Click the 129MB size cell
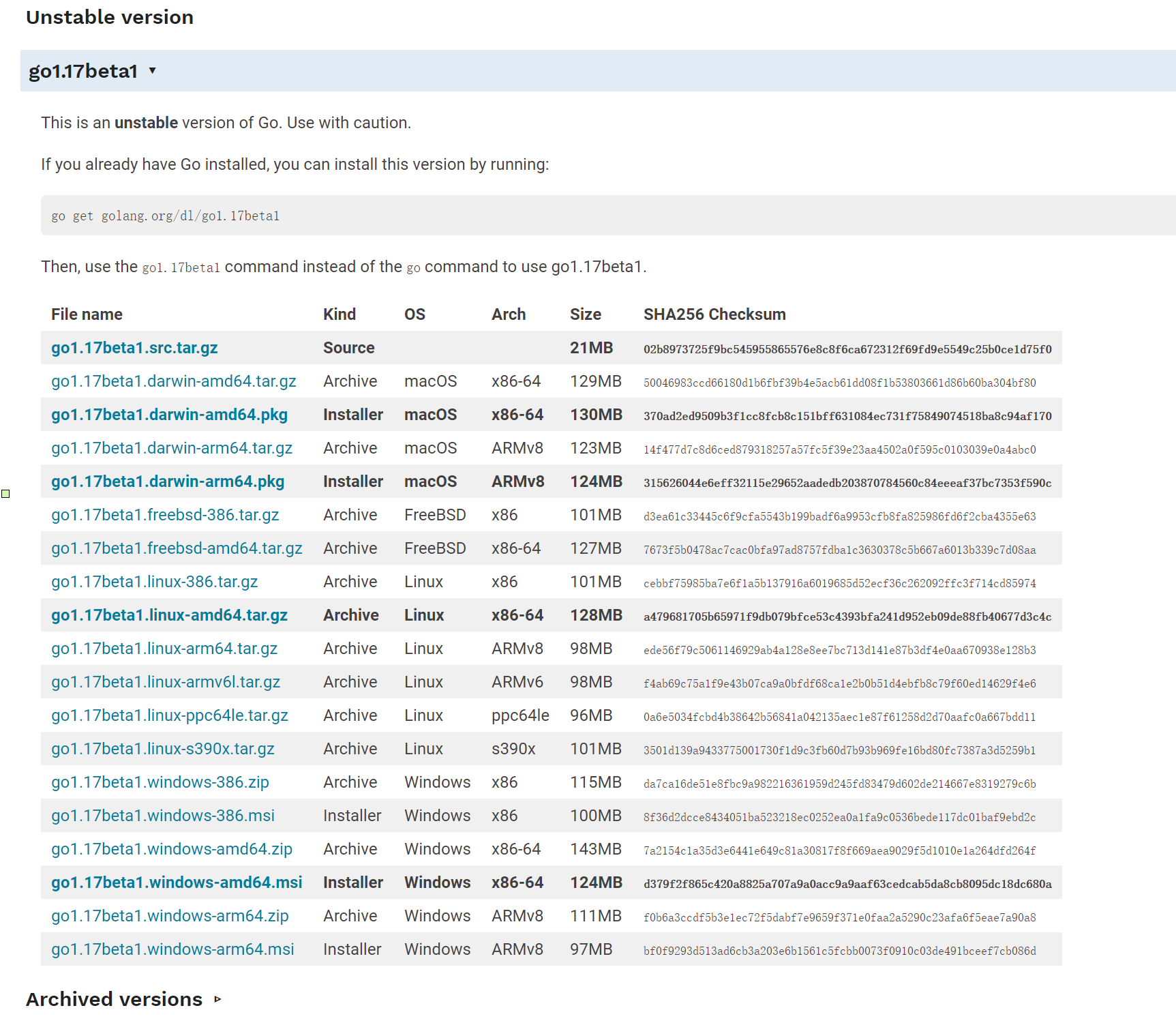The height and width of the screenshot is (1023, 1176). pos(596,381)
